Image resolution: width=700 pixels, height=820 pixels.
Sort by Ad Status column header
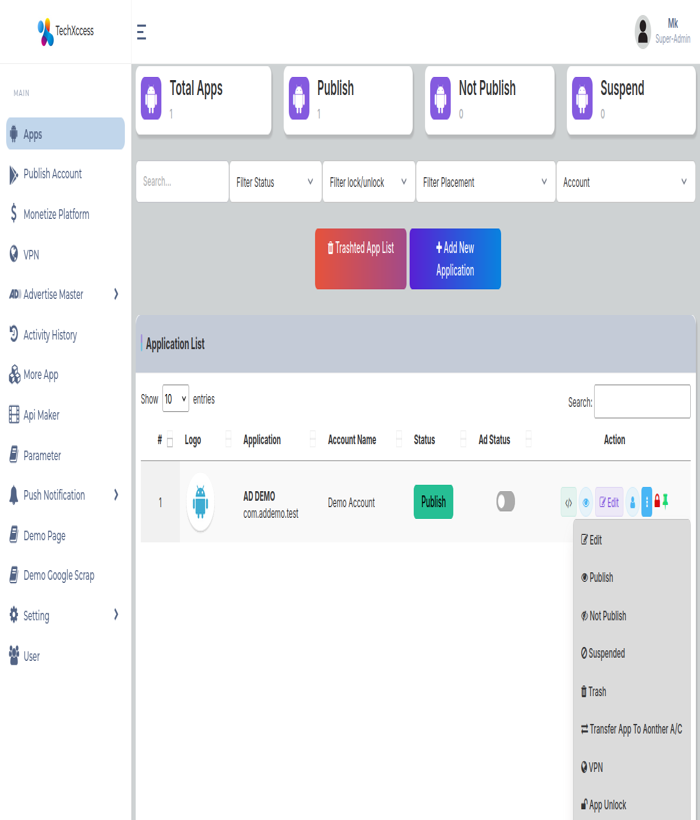point(495,440)
